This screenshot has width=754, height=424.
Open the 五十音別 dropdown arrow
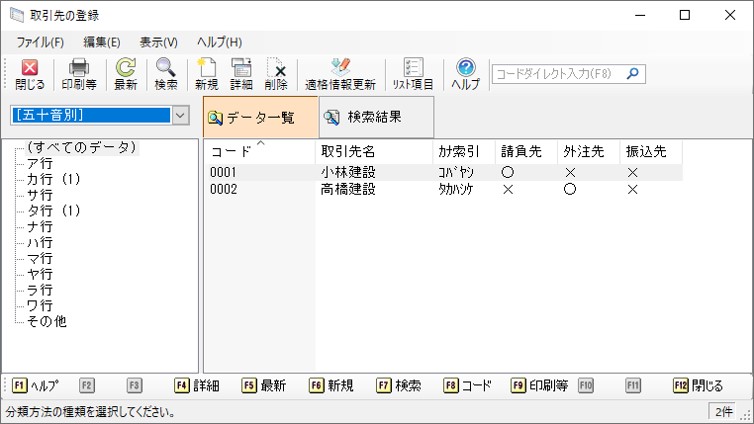(x=180, y=115)
